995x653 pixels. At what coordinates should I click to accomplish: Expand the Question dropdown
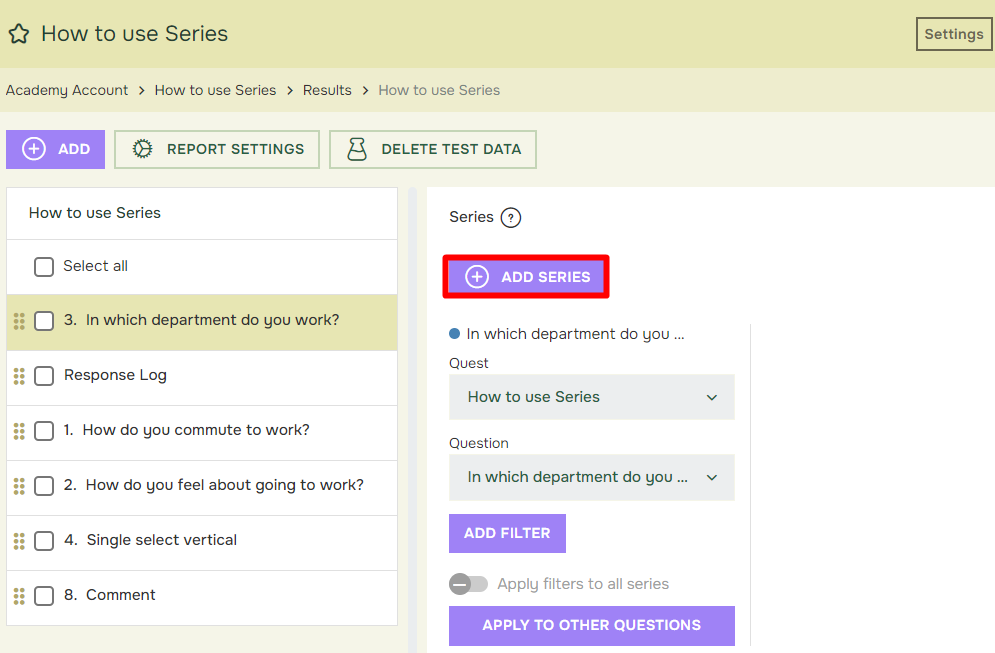(591, 477)
